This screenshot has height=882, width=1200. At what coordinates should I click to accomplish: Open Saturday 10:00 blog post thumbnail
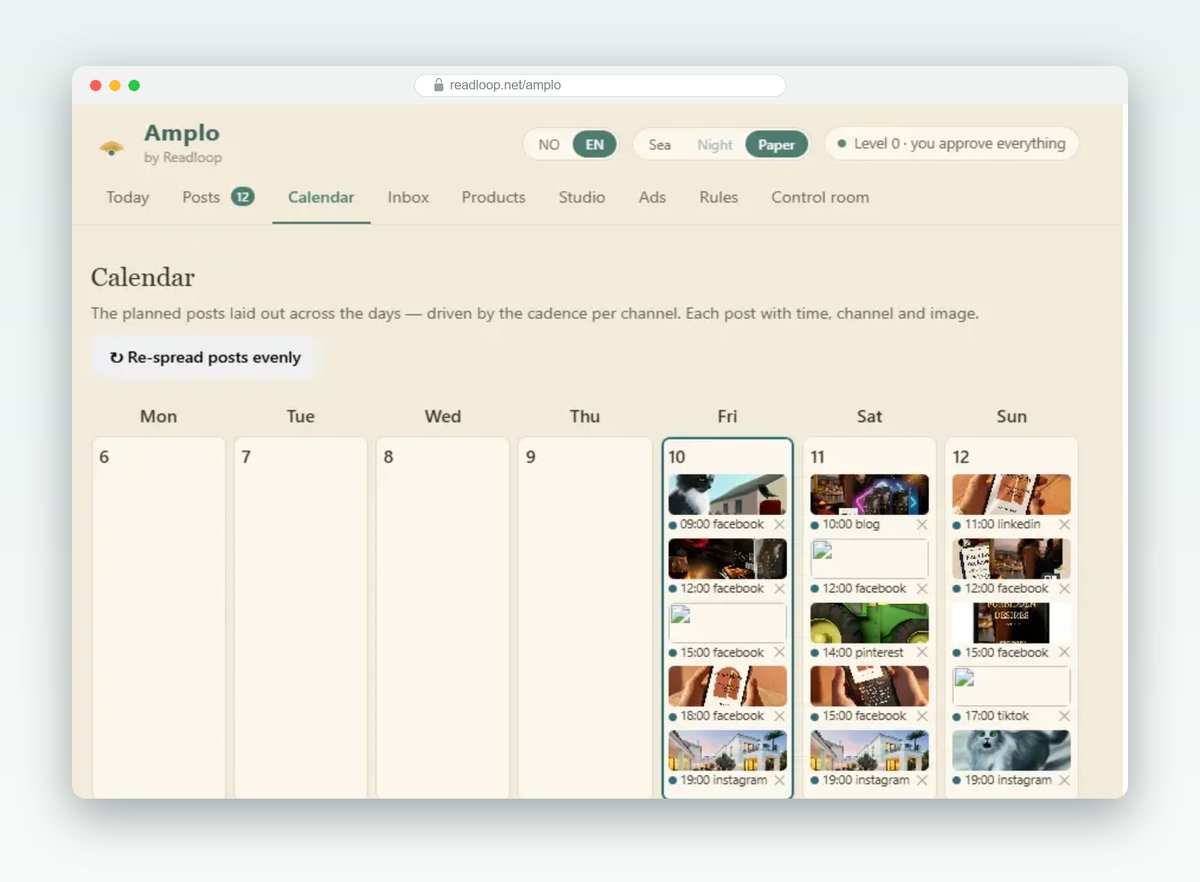click(x=869, y=494)
